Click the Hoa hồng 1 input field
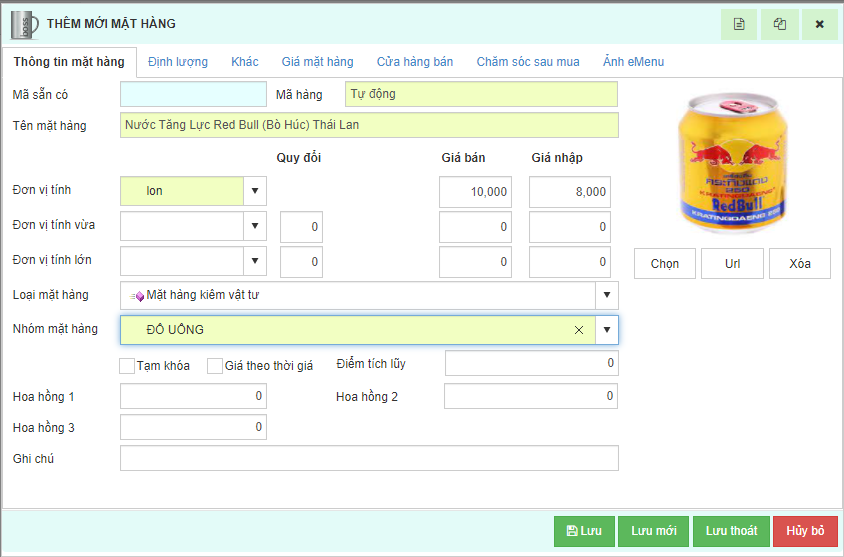The width and height of the screenshot is (844, 557). pyautogui.click(x=193, y=396)
